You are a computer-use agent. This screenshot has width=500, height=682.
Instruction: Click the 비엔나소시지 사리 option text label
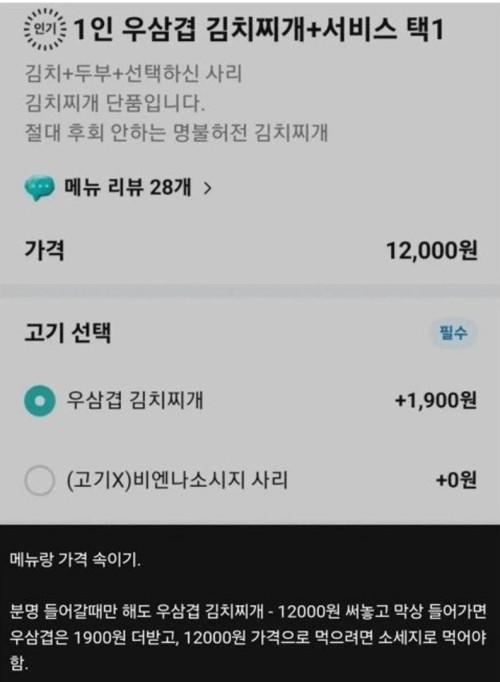pyautogui.click(x=177, y=480)
